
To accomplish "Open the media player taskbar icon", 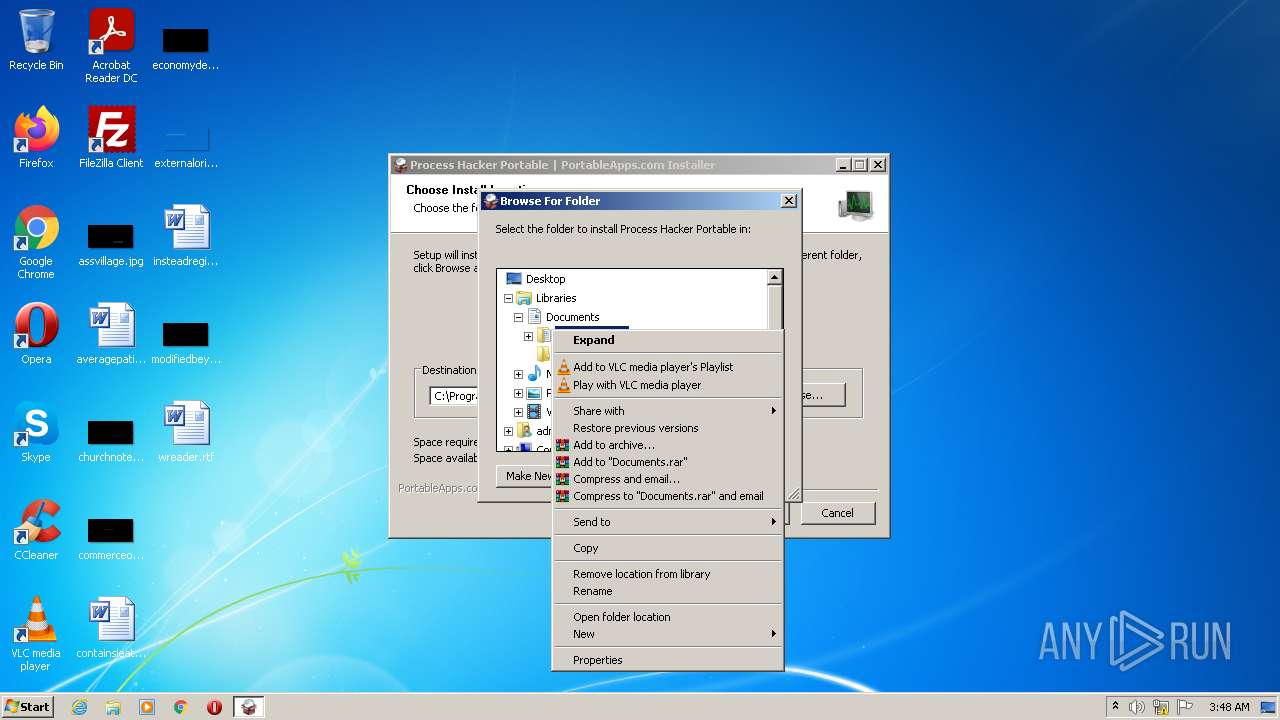I will (x=147, y=707).
